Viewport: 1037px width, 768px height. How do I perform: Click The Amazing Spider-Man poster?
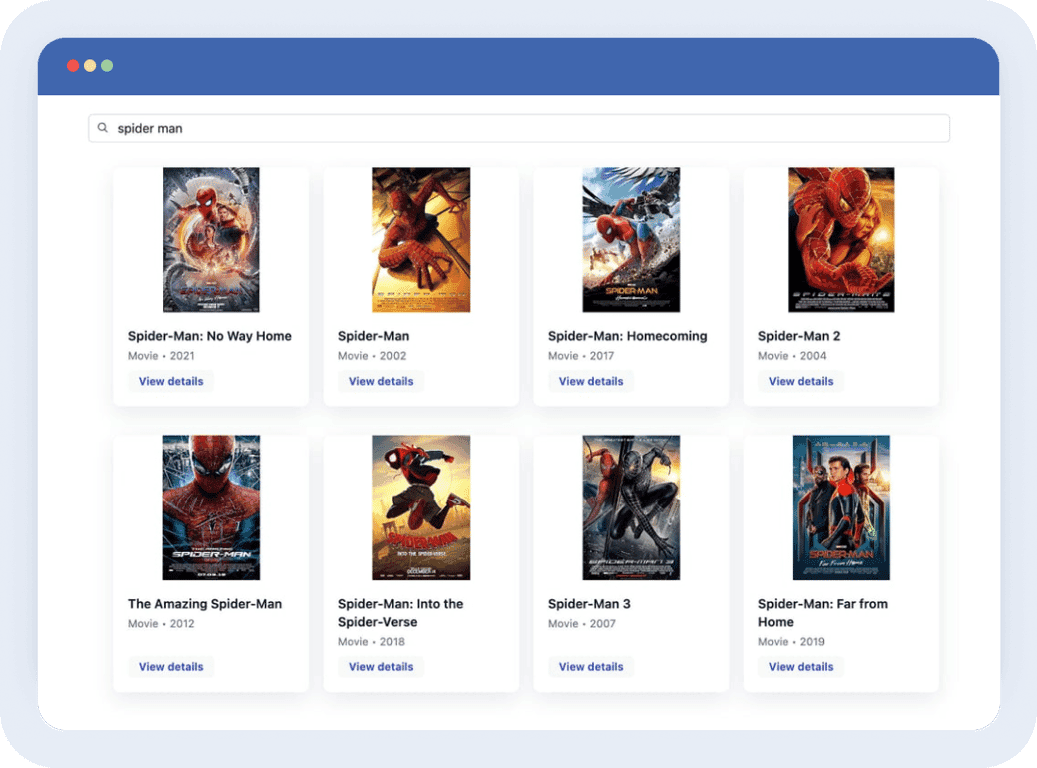(x=211, y=507)
